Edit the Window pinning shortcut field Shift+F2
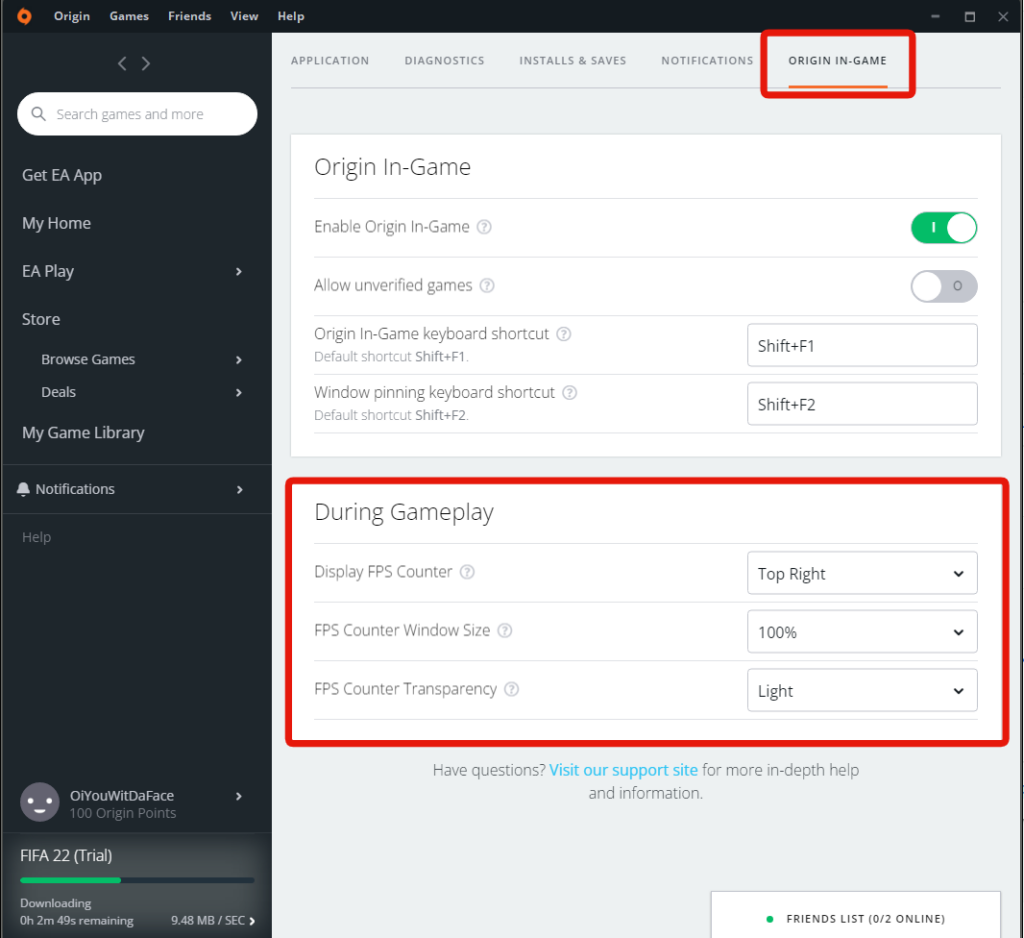 tap(862, 404)
